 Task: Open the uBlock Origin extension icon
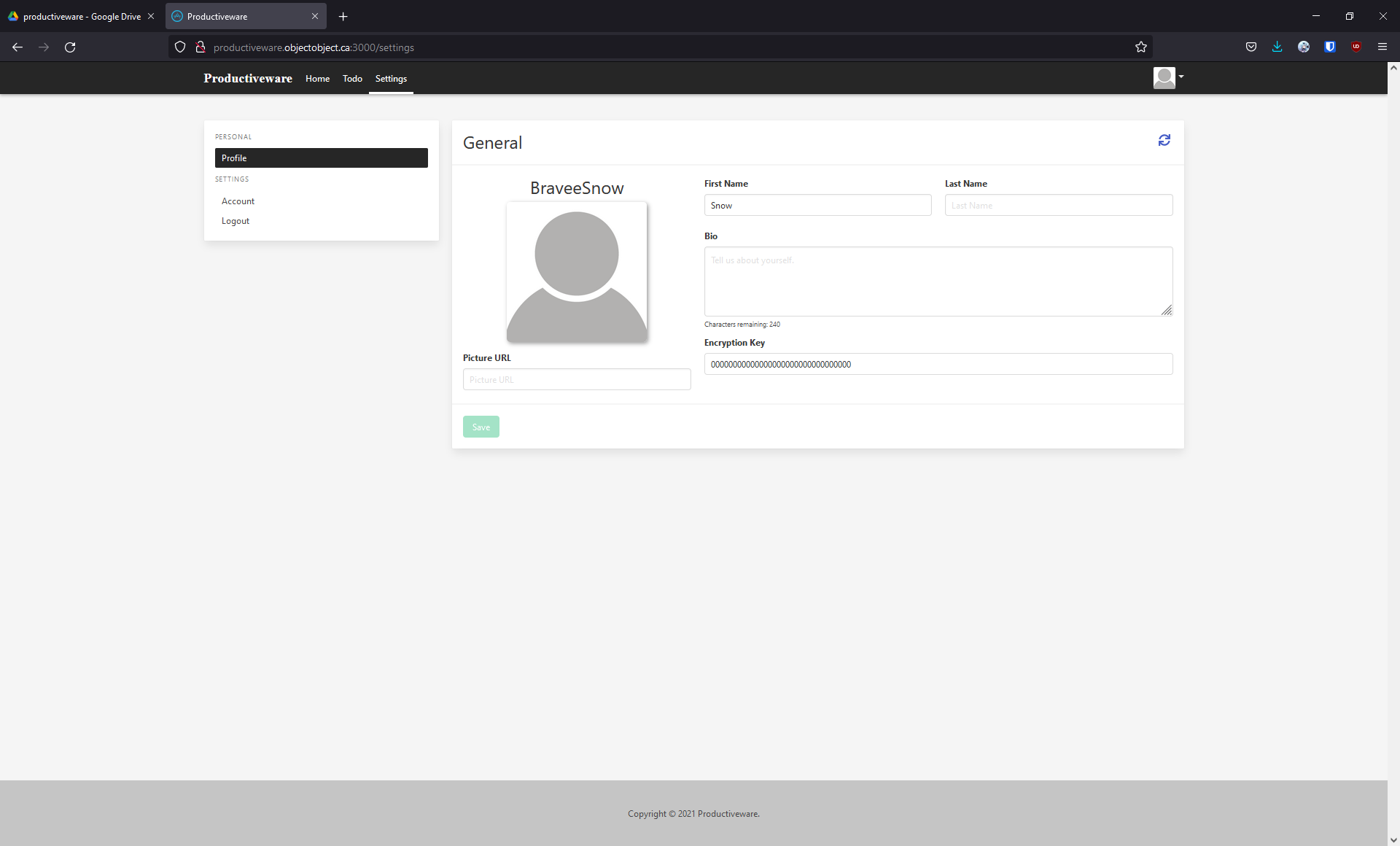[1356, 47]
